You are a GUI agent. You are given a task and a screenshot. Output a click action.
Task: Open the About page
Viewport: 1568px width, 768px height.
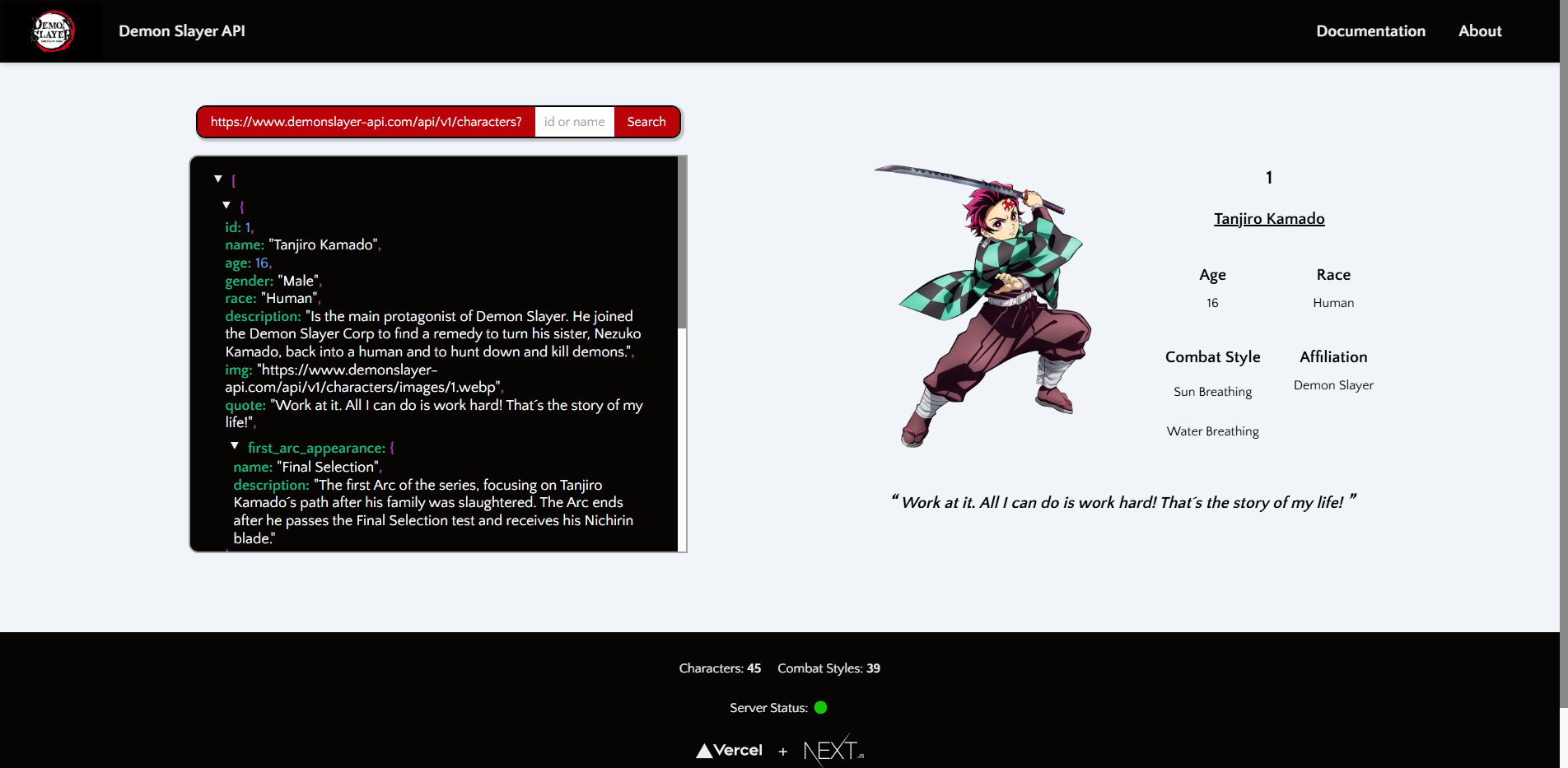point(1480,31)
